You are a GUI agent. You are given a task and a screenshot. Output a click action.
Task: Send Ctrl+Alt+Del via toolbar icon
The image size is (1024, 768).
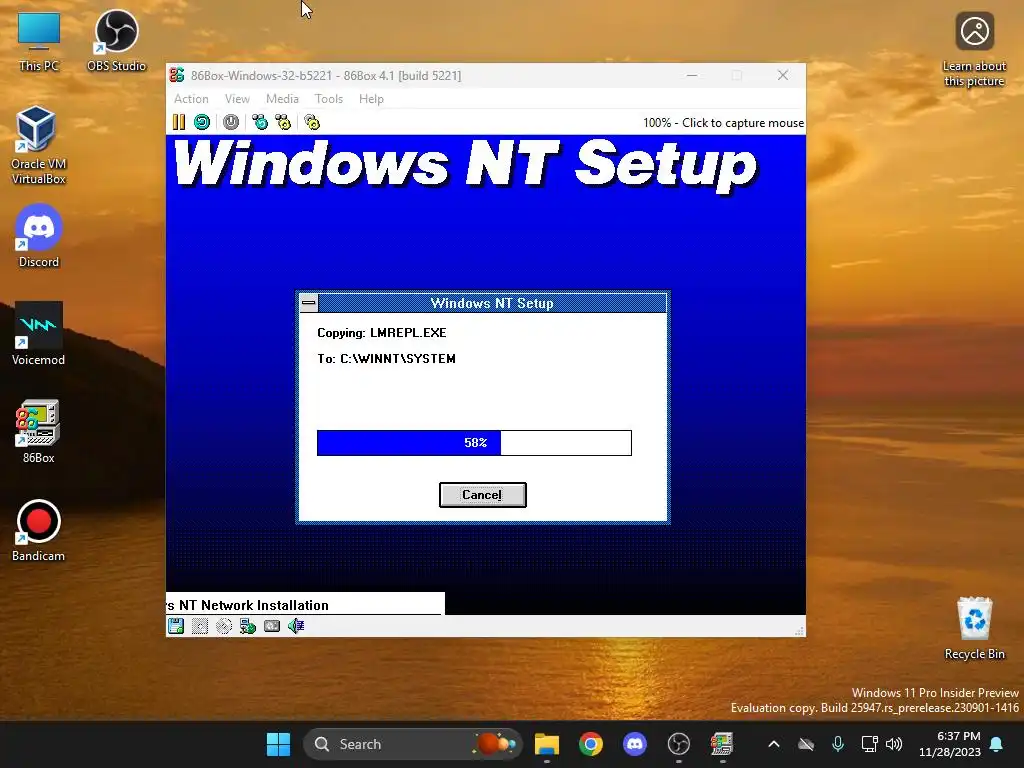pos(260,122)
